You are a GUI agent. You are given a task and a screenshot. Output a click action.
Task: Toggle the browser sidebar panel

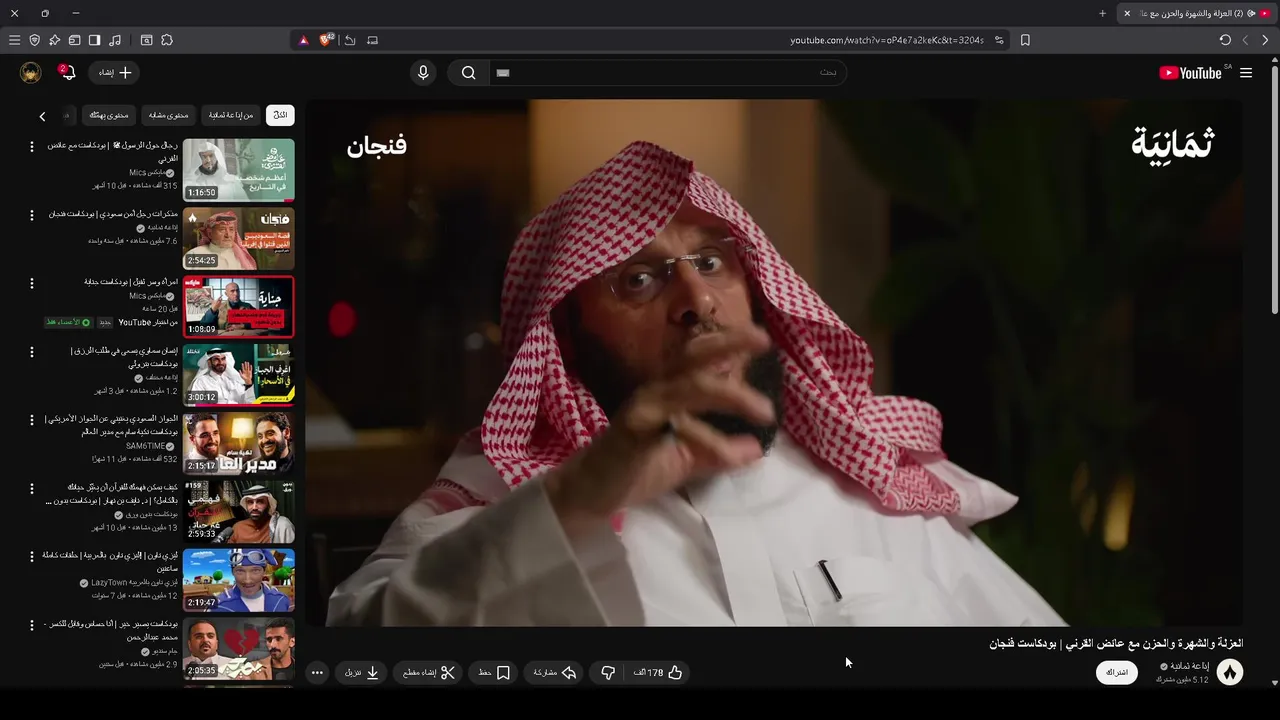coord(94,40)
